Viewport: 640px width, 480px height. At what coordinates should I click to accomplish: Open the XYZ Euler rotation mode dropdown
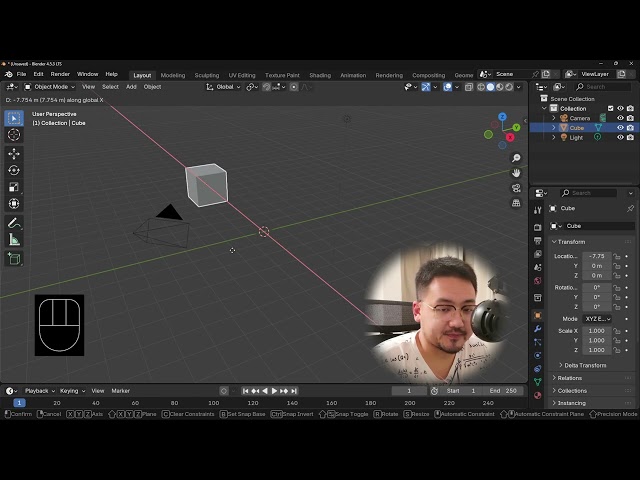(598, 319)
